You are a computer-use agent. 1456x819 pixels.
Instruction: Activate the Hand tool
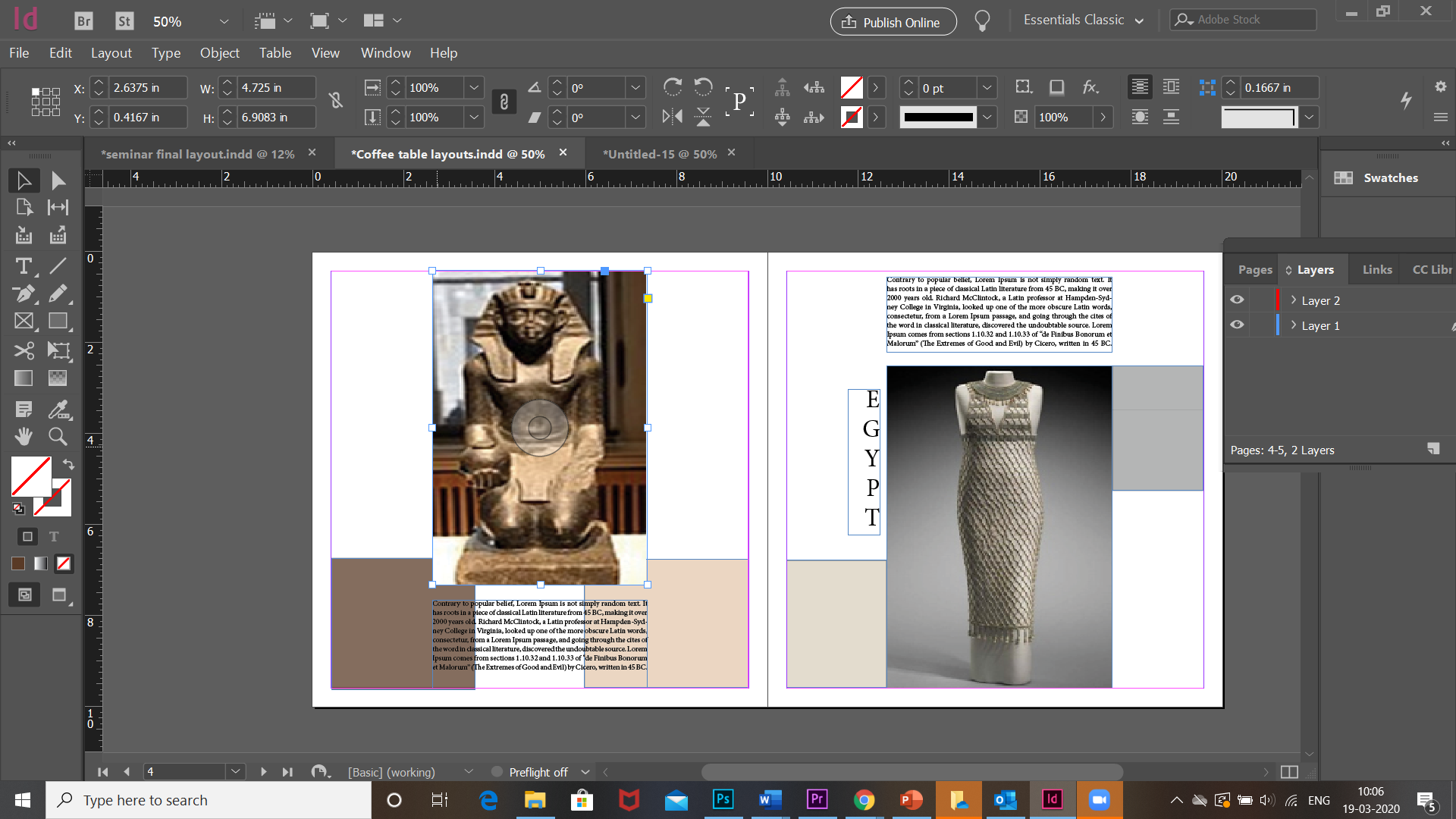(24, 436)
